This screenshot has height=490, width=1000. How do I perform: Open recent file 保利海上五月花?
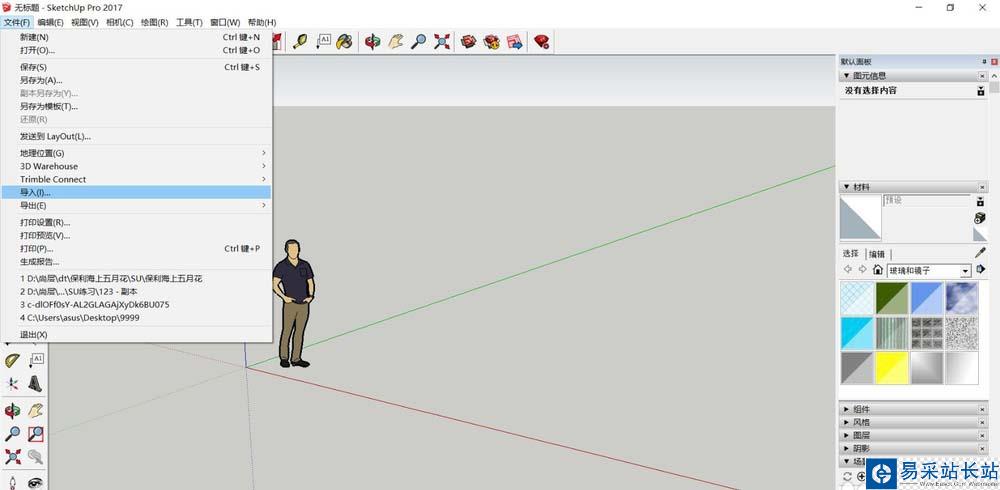tap(136, 279)
